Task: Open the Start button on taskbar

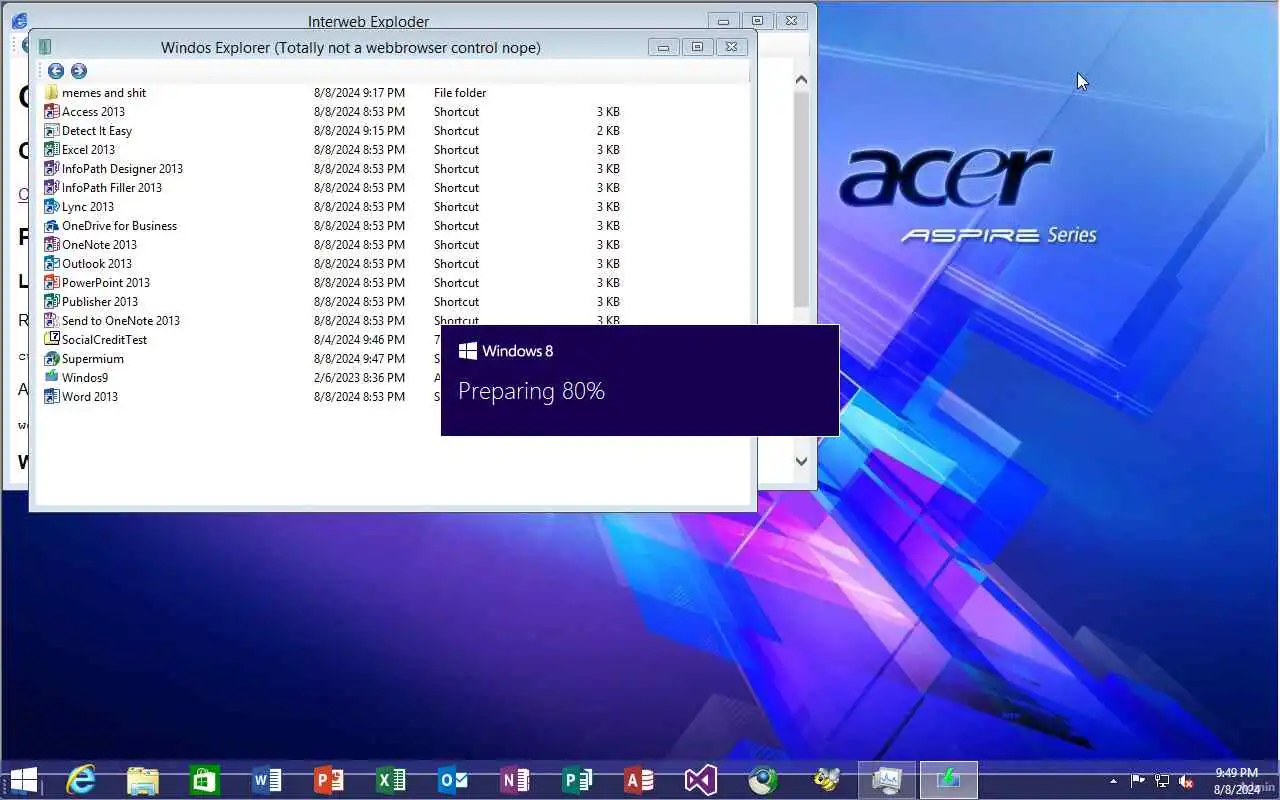Action: tap(23, 780)
